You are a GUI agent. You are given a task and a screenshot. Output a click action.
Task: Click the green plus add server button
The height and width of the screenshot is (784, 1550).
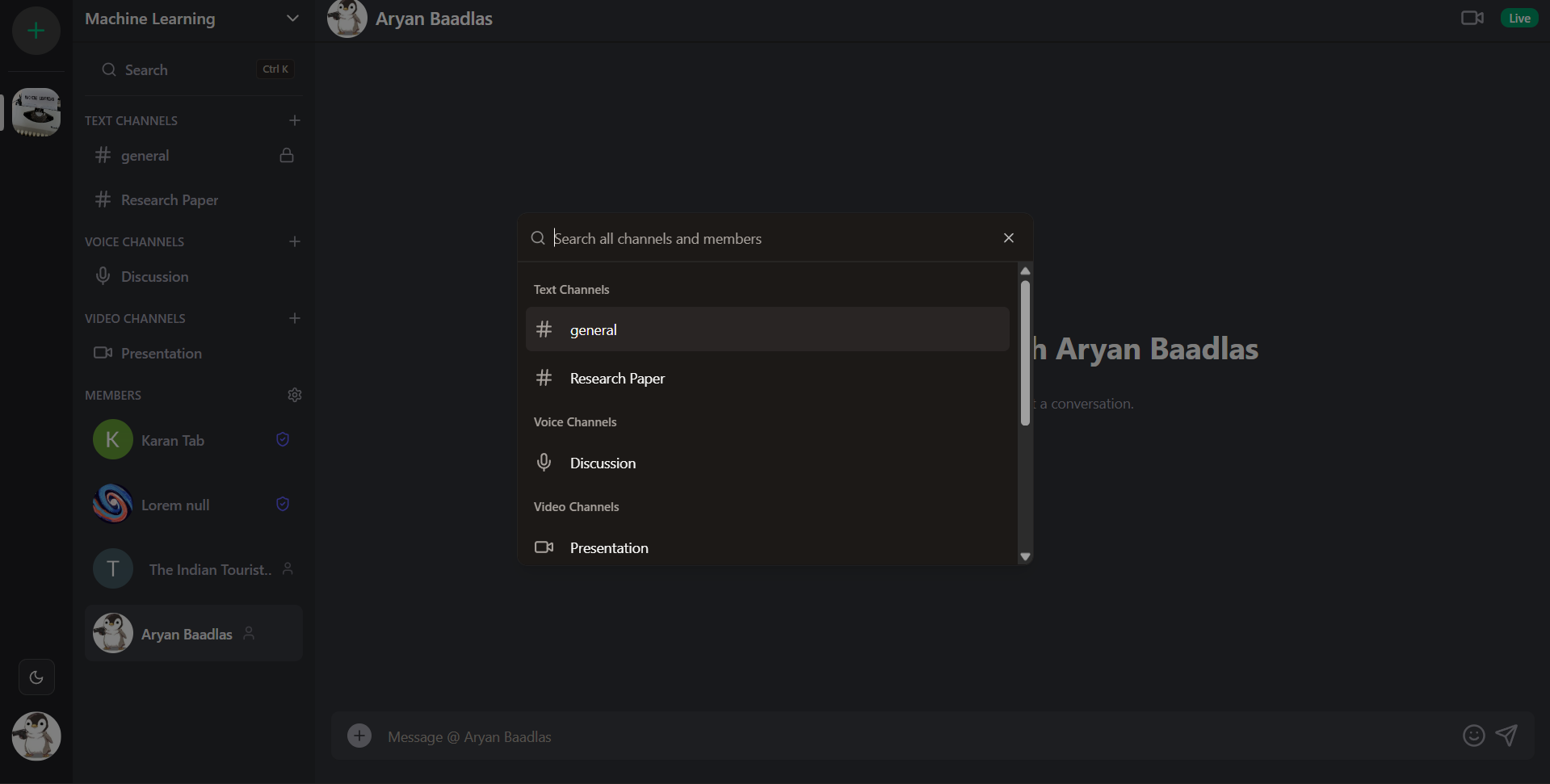(36, 31)
